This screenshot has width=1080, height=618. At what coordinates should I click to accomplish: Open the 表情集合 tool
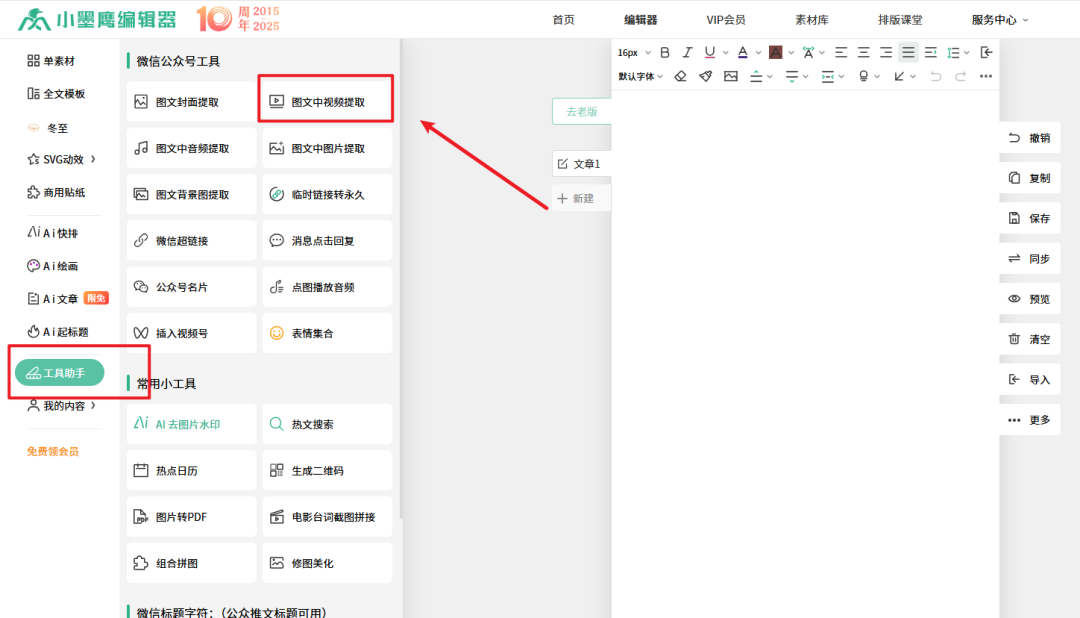[327, 332]
